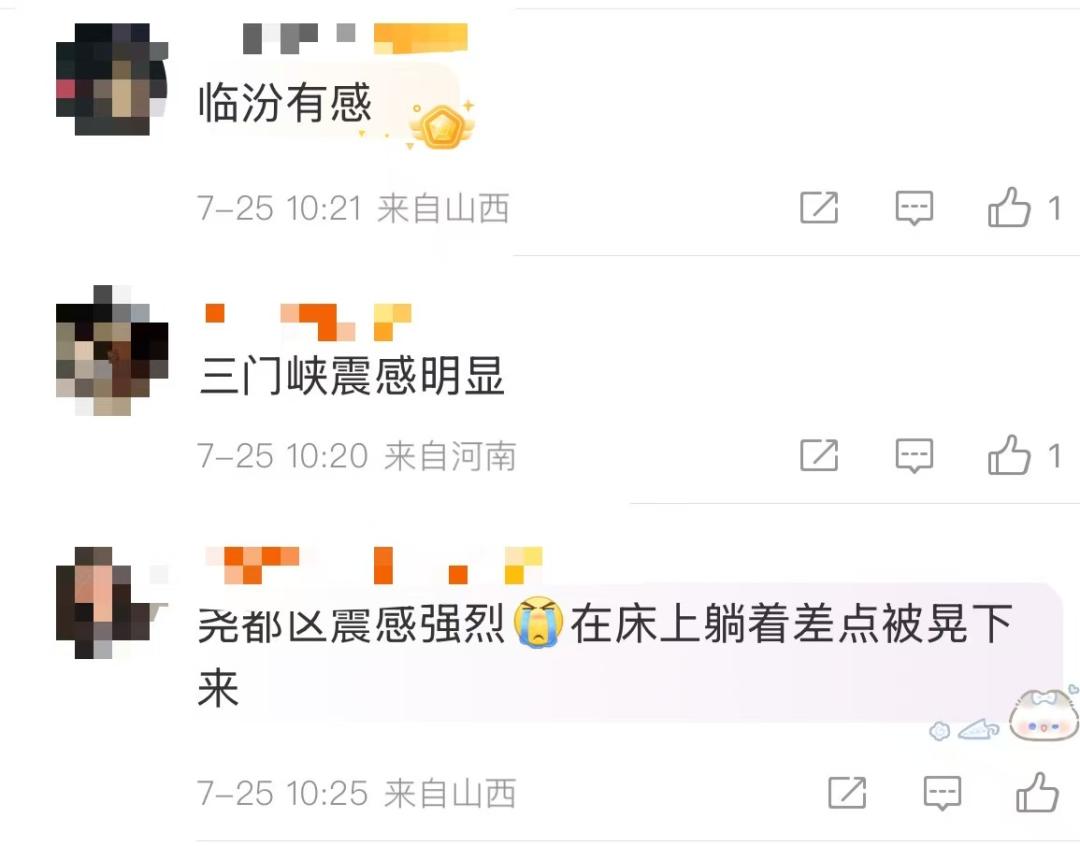This screenshot has height=846, width=1080.
Task: Share the 尧都区震感强烈 comment
Action: click(847, 792)
